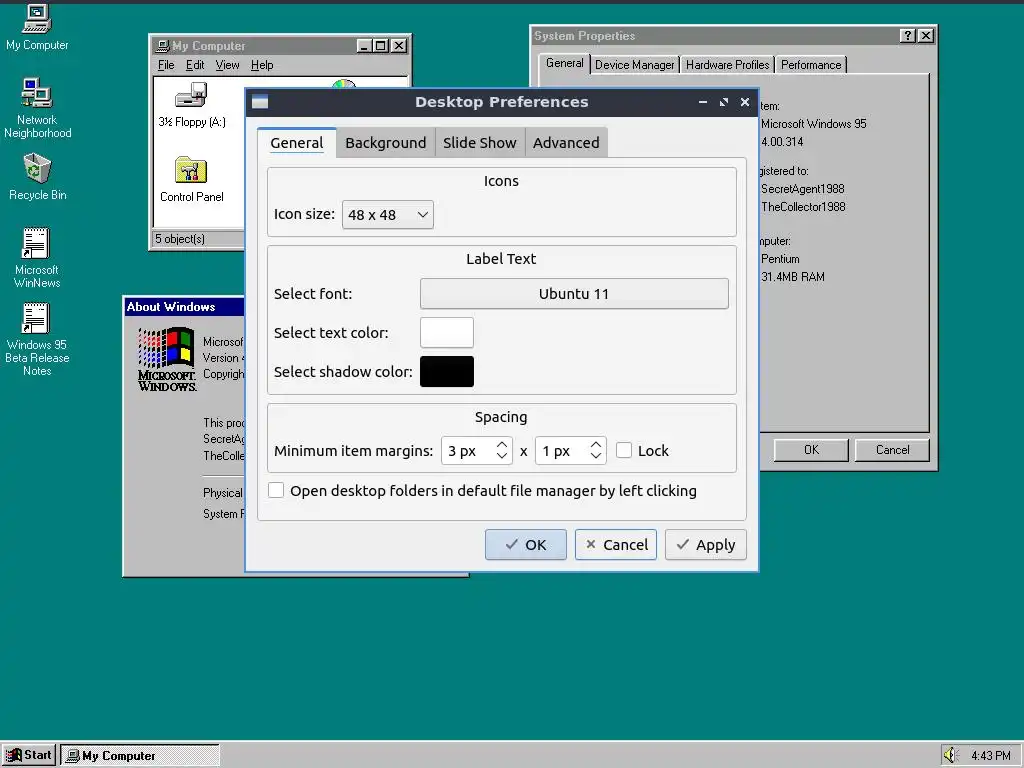Image resolution: width=1024 pixels, height=768 pixels.
Task: Click My Computer taskbar button
Action: pos(140,756)
